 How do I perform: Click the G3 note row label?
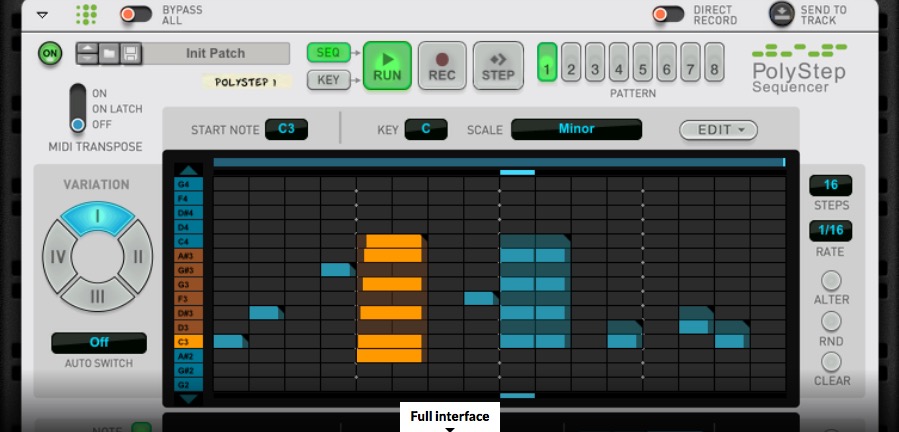click(x=189, y=285)
